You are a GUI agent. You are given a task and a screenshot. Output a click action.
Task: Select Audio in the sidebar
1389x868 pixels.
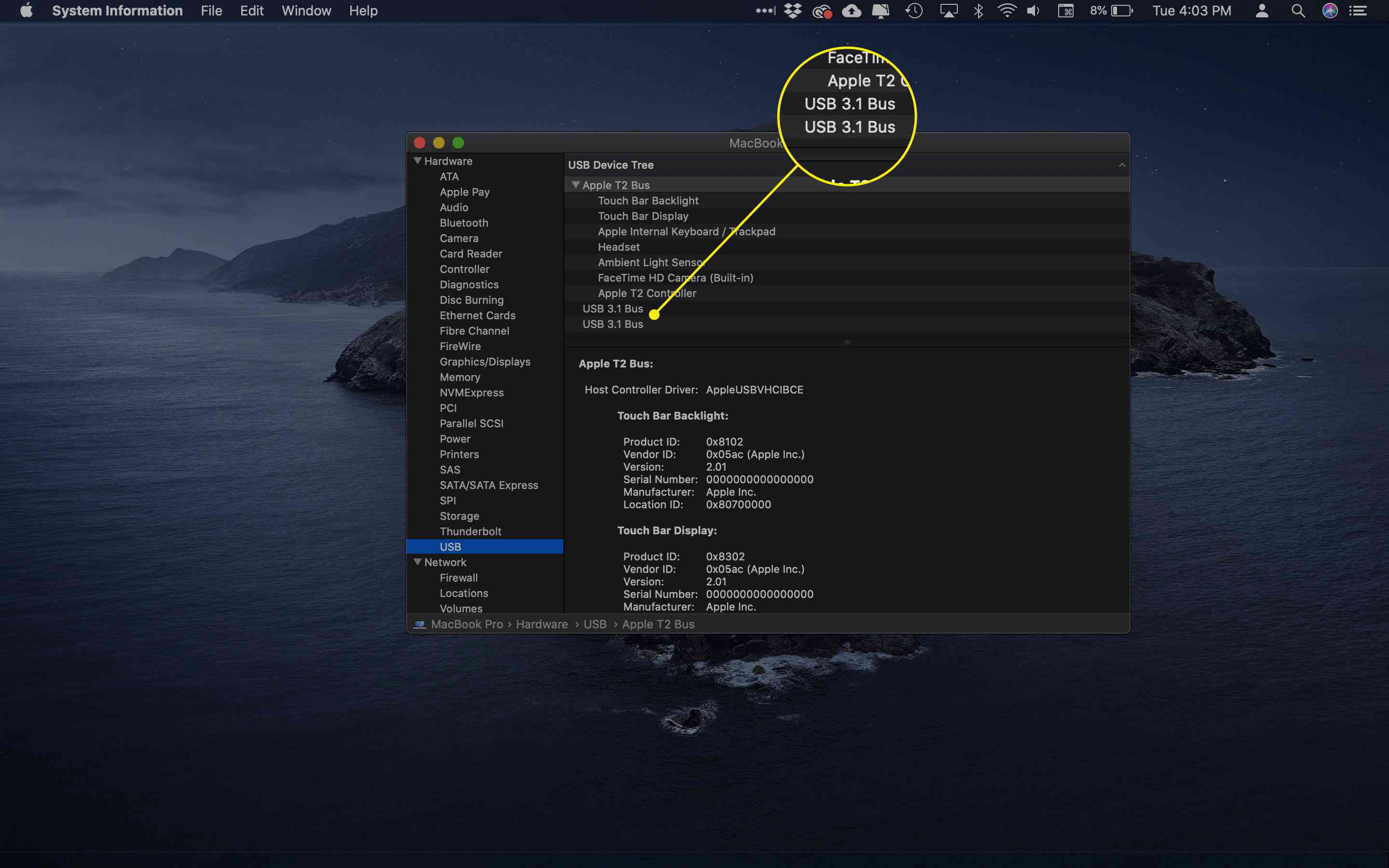(453, 208)
